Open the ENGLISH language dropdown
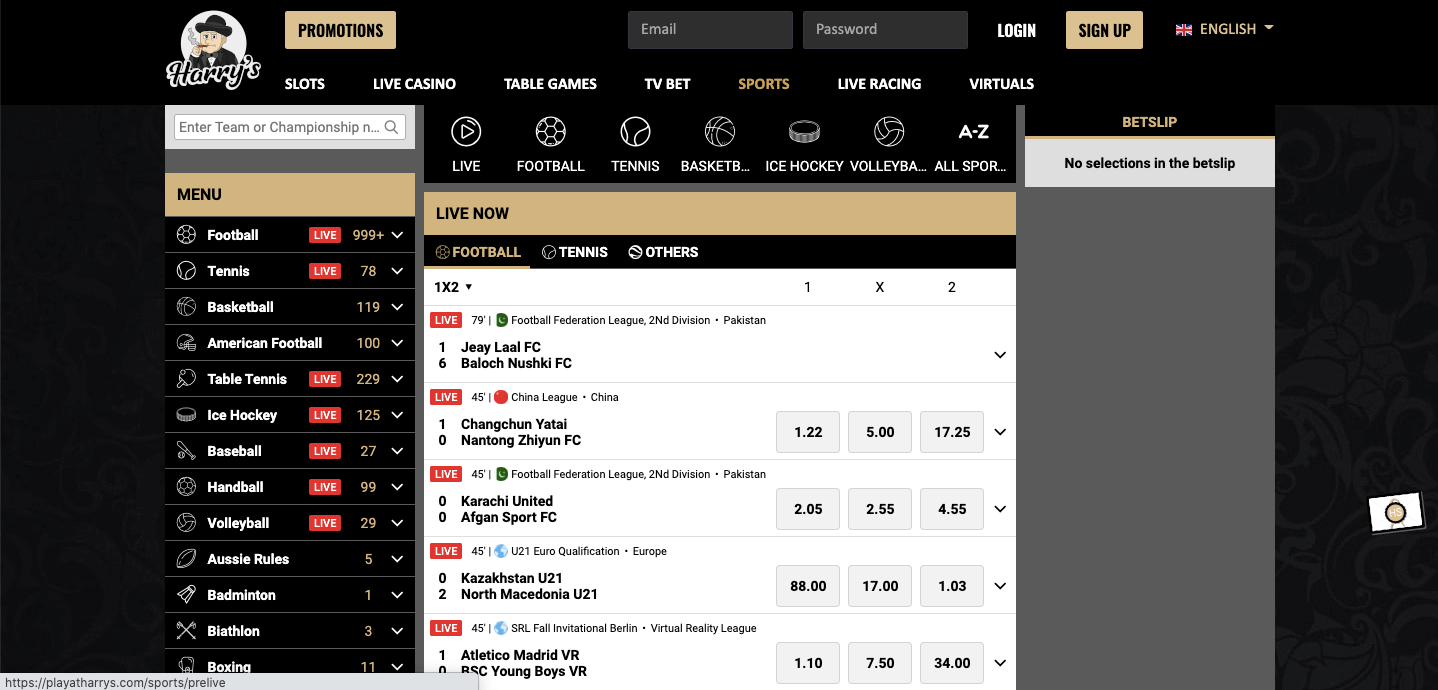The height and width of the screenshot is (690, 1438). pyautogui.click(x=1224, y=29)
